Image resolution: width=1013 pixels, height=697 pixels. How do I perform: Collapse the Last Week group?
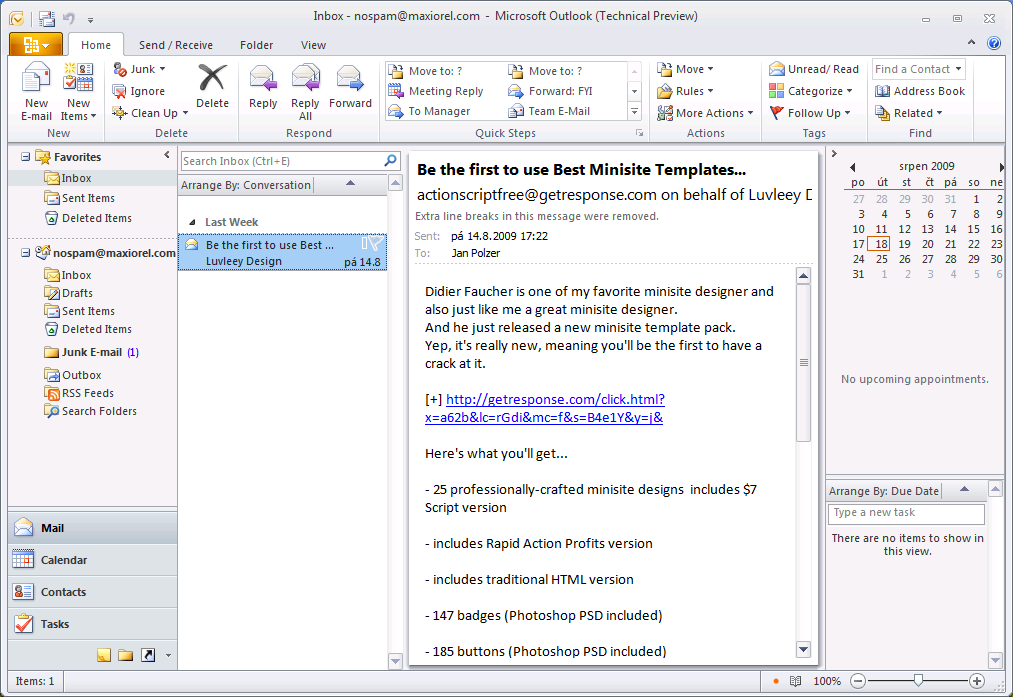192,222
